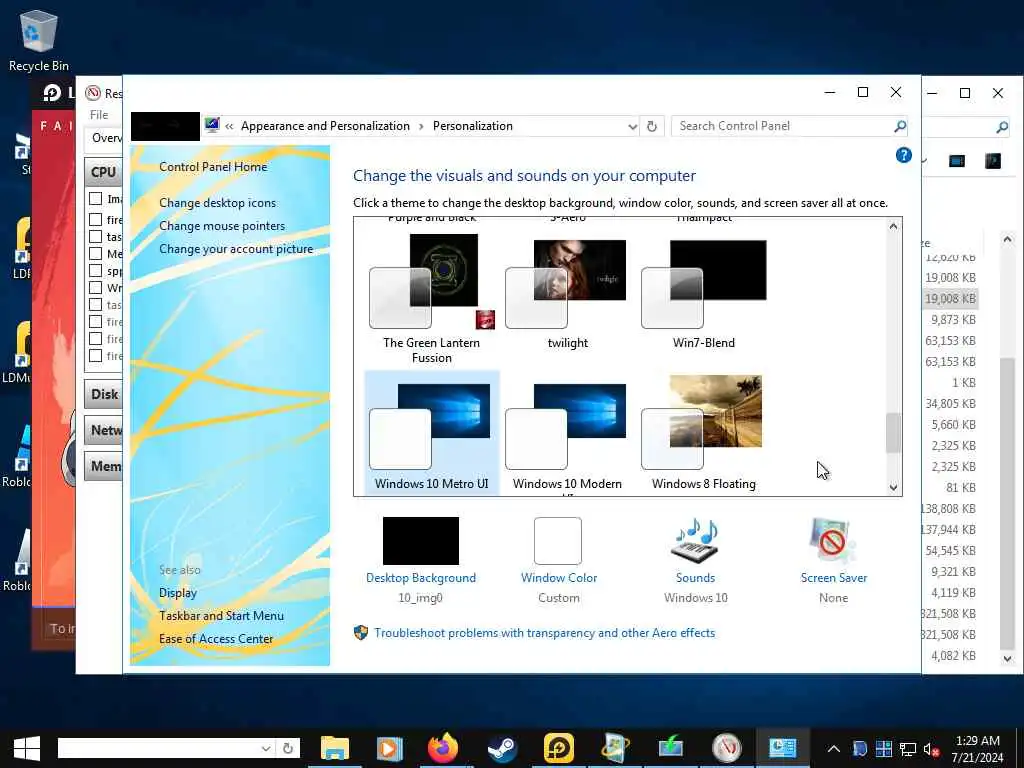The height and width of the screenshot is (768, 1024).
Task: Open the Display link under See also
Action: (x=178, y=593)
